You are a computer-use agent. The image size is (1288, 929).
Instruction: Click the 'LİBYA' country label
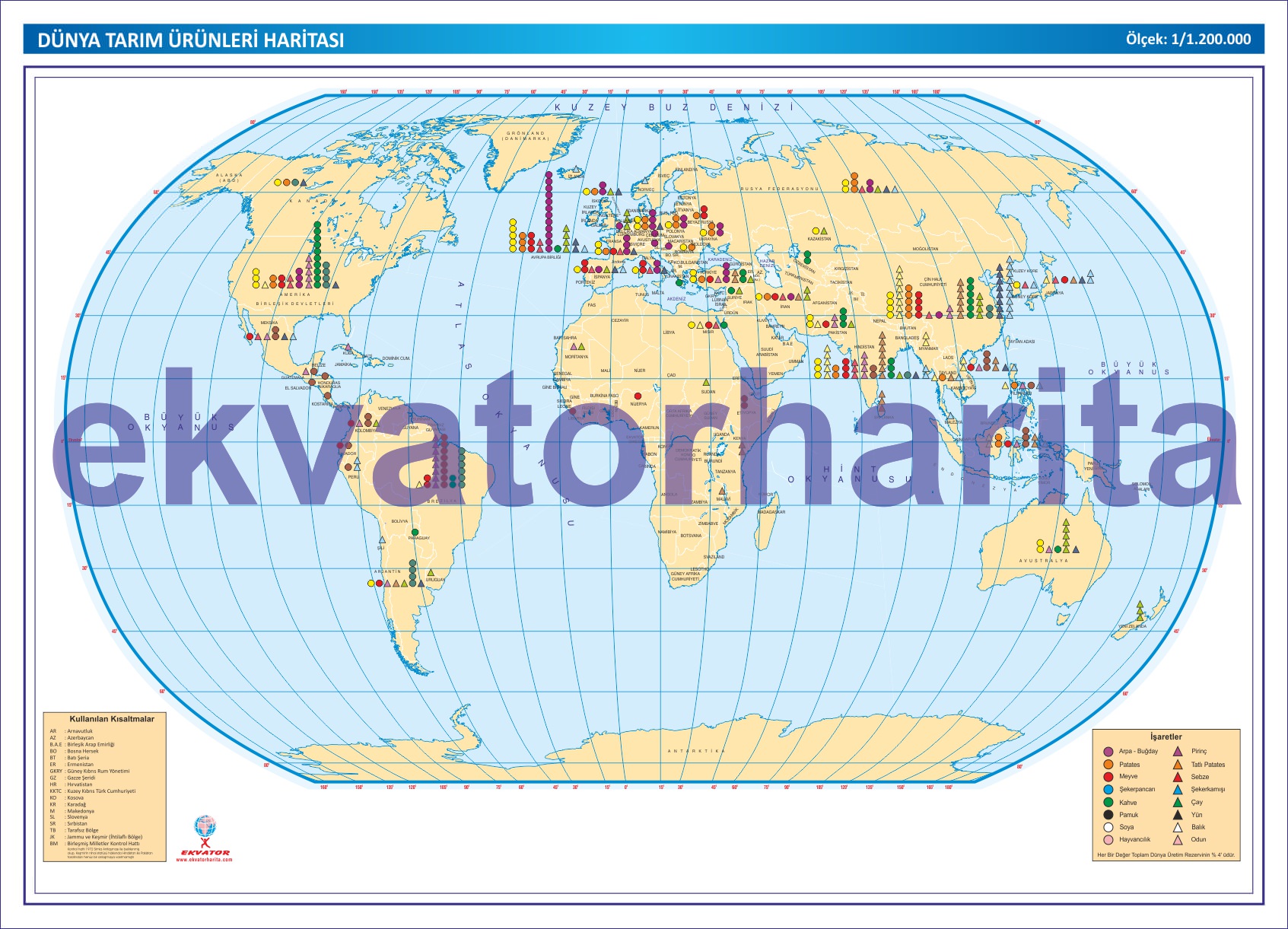669,332
